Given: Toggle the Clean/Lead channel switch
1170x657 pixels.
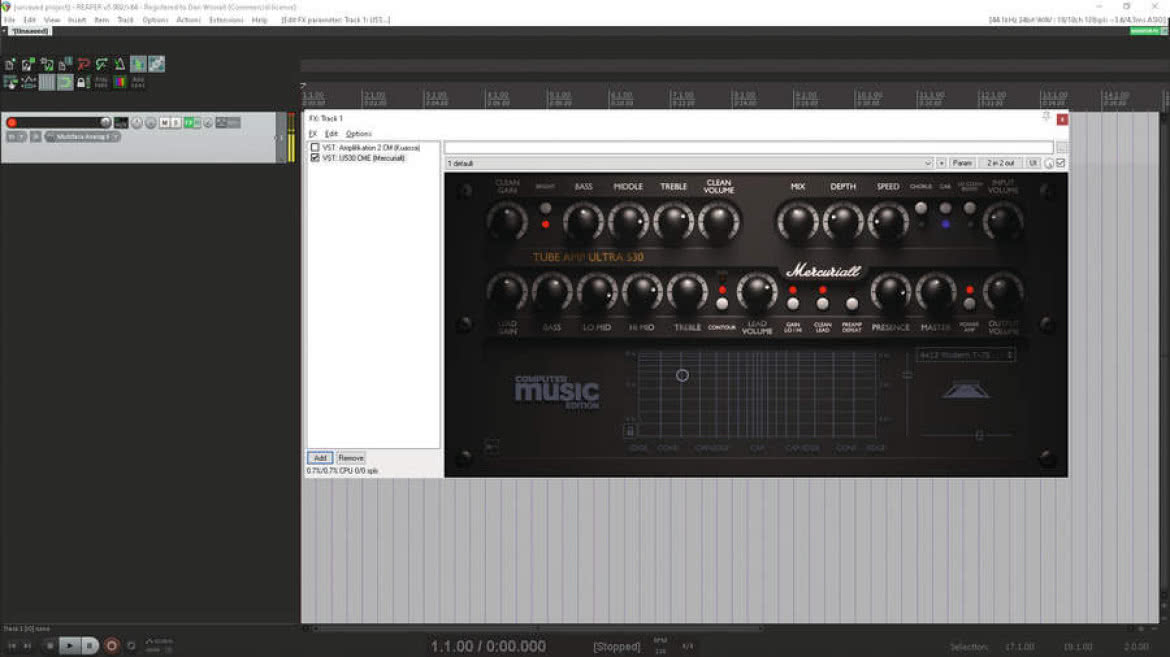Looking at the screenshot, I should (822, 304).
